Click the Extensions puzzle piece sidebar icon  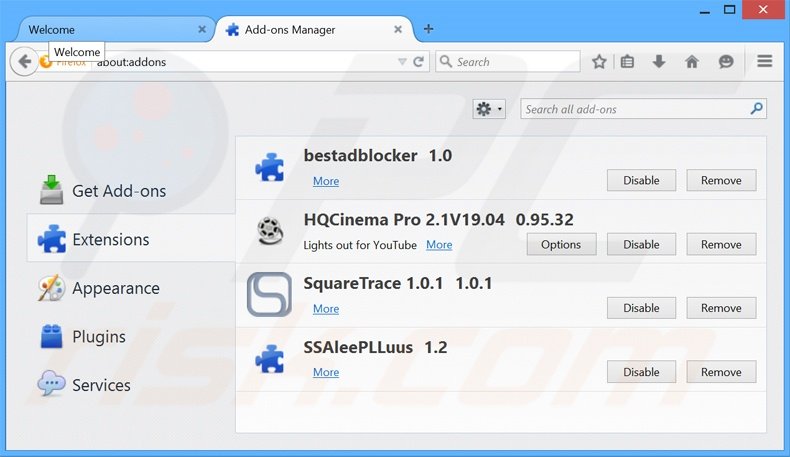click(x=51, y=239)
